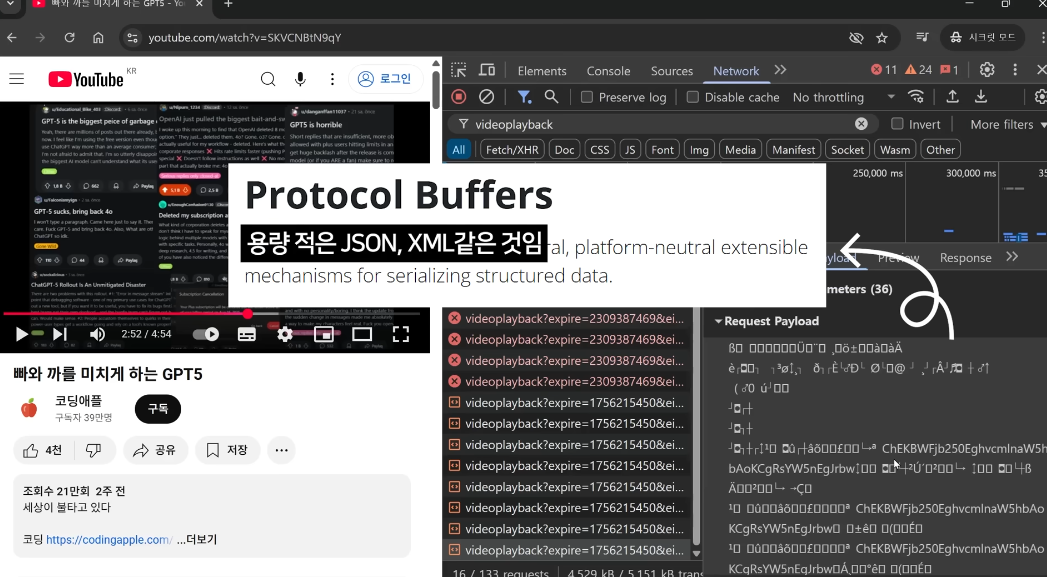This screenshot has width=1047, height=577.
Task: Switch to the Sources tab
Action: coord(672,71)
